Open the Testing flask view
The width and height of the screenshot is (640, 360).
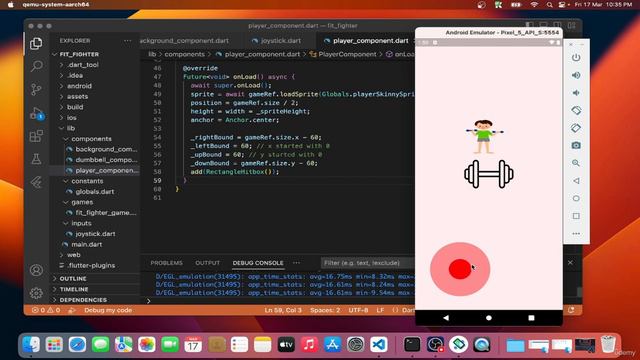coord(36,159)
